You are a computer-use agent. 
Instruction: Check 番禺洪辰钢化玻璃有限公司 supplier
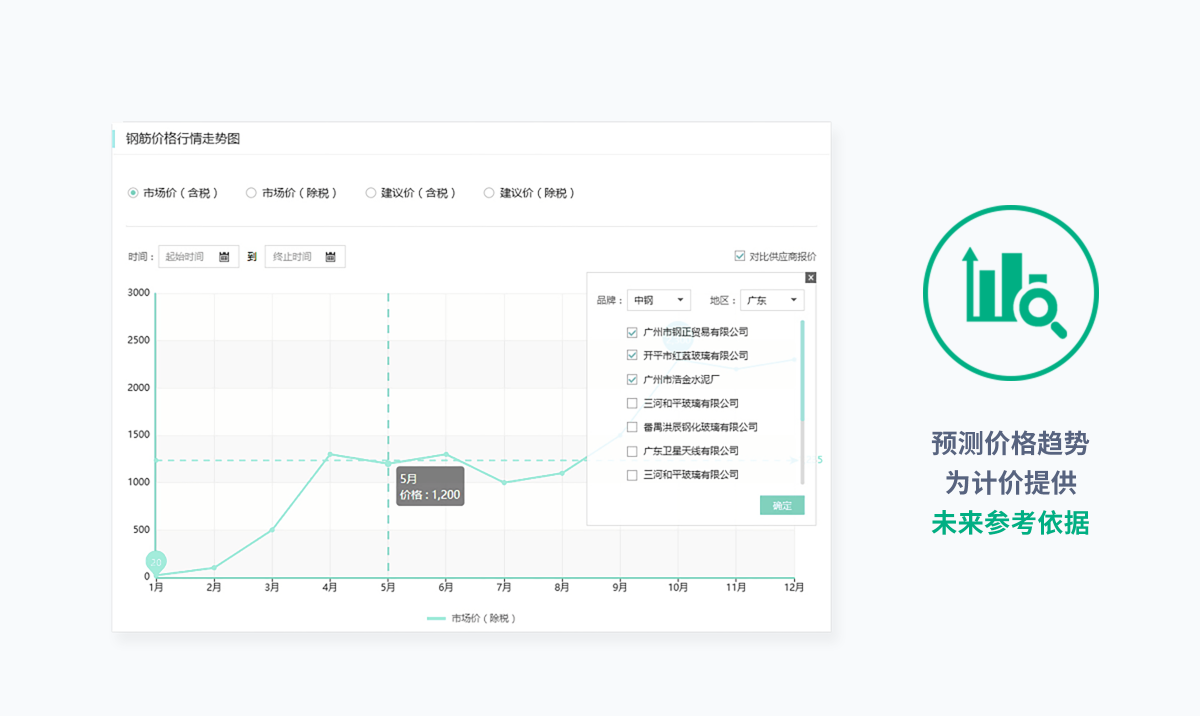(x=632, y=428)
